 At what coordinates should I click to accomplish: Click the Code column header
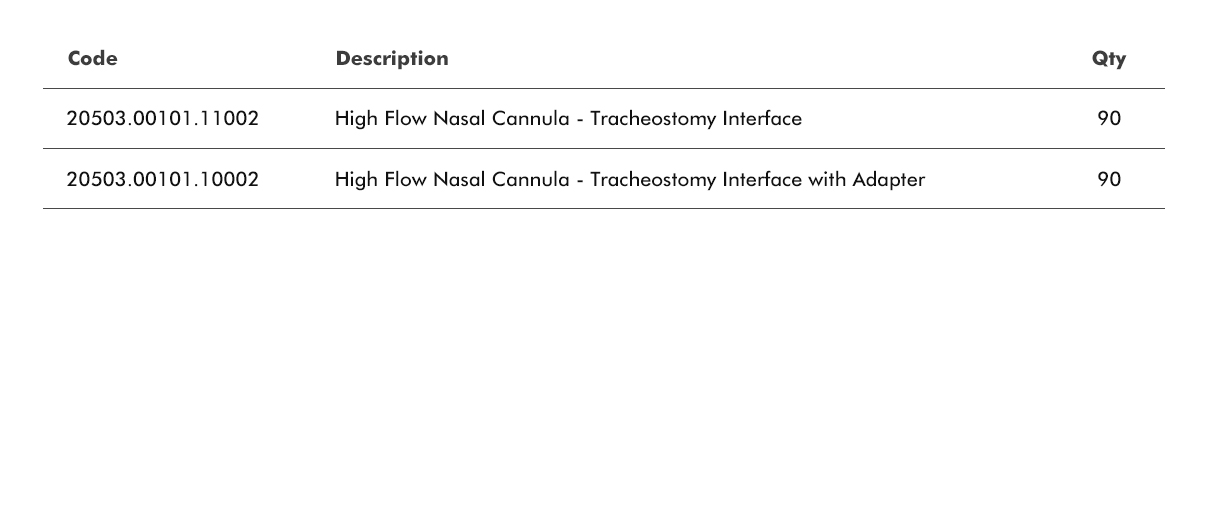(x=93, y=59)
